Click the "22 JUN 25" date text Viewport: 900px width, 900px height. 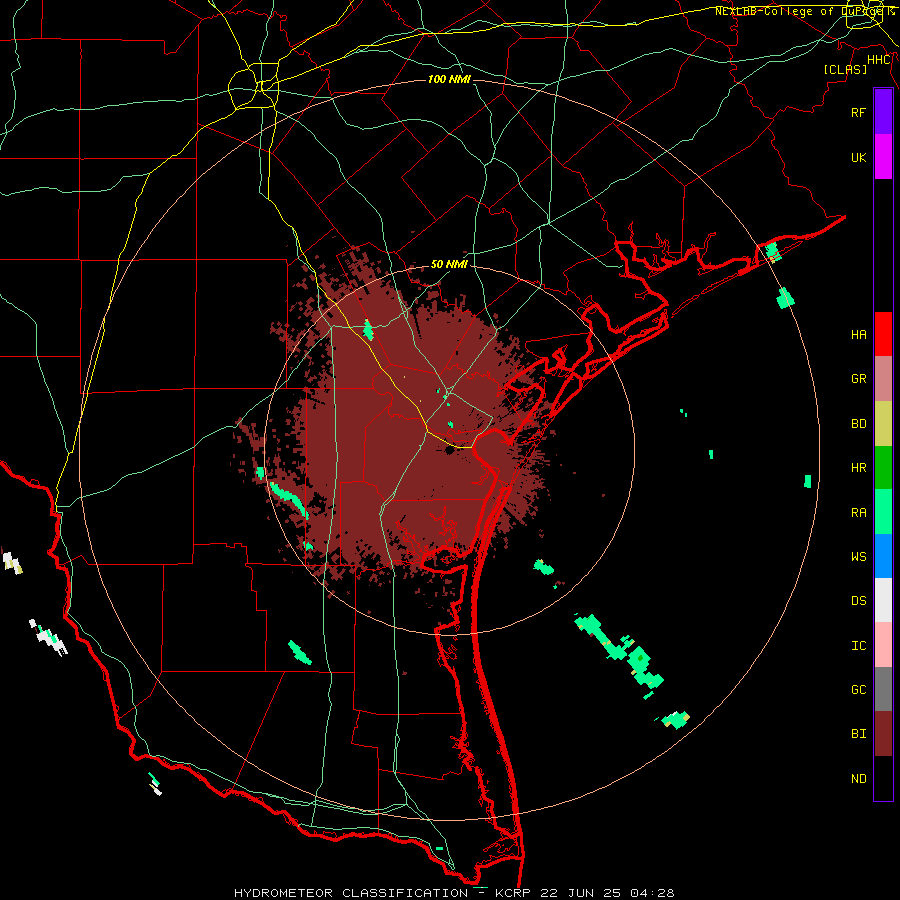point(581,893)
